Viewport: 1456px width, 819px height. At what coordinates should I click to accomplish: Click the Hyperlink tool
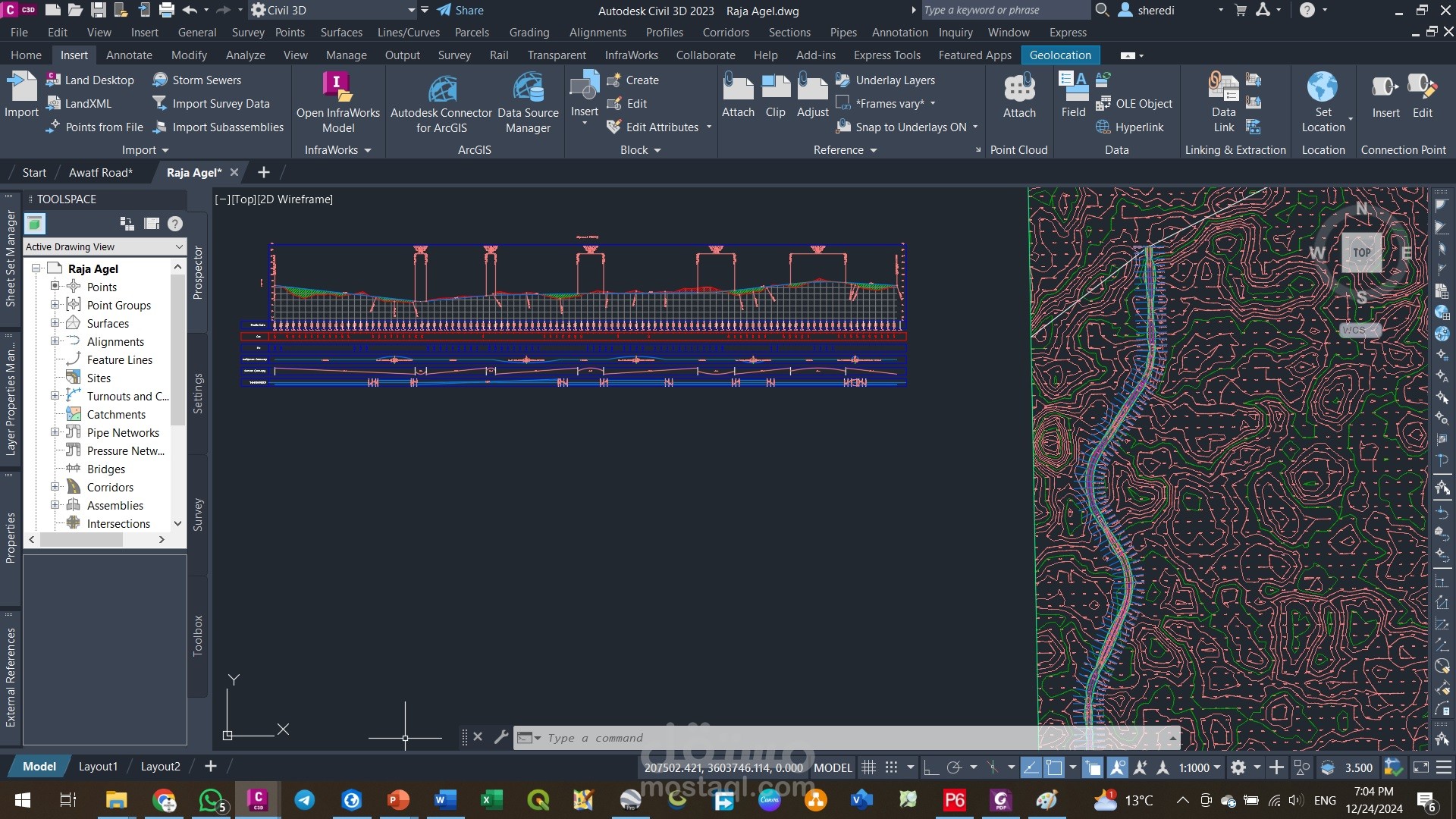pos(1129,127)
